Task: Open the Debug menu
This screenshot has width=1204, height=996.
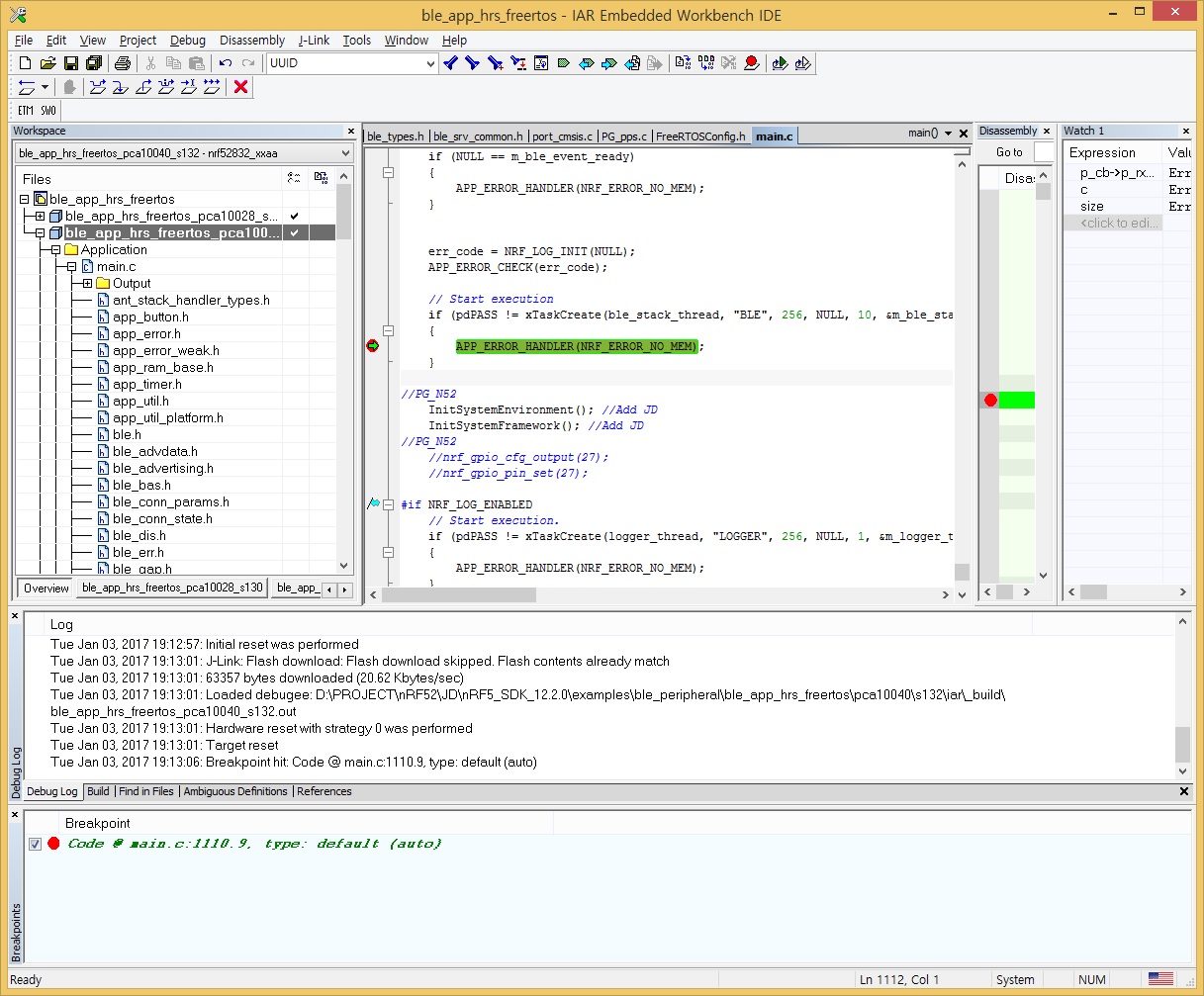Action: click(188, 41)
